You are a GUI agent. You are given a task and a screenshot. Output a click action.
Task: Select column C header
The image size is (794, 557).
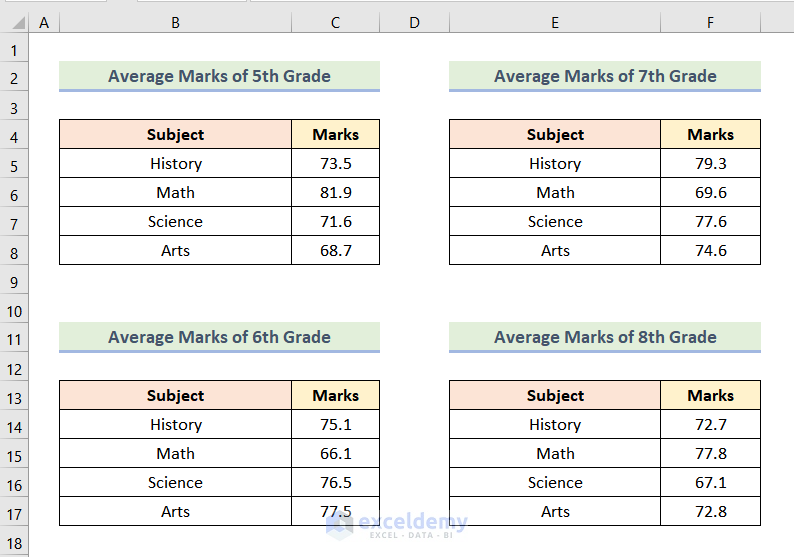click(335, 22)
